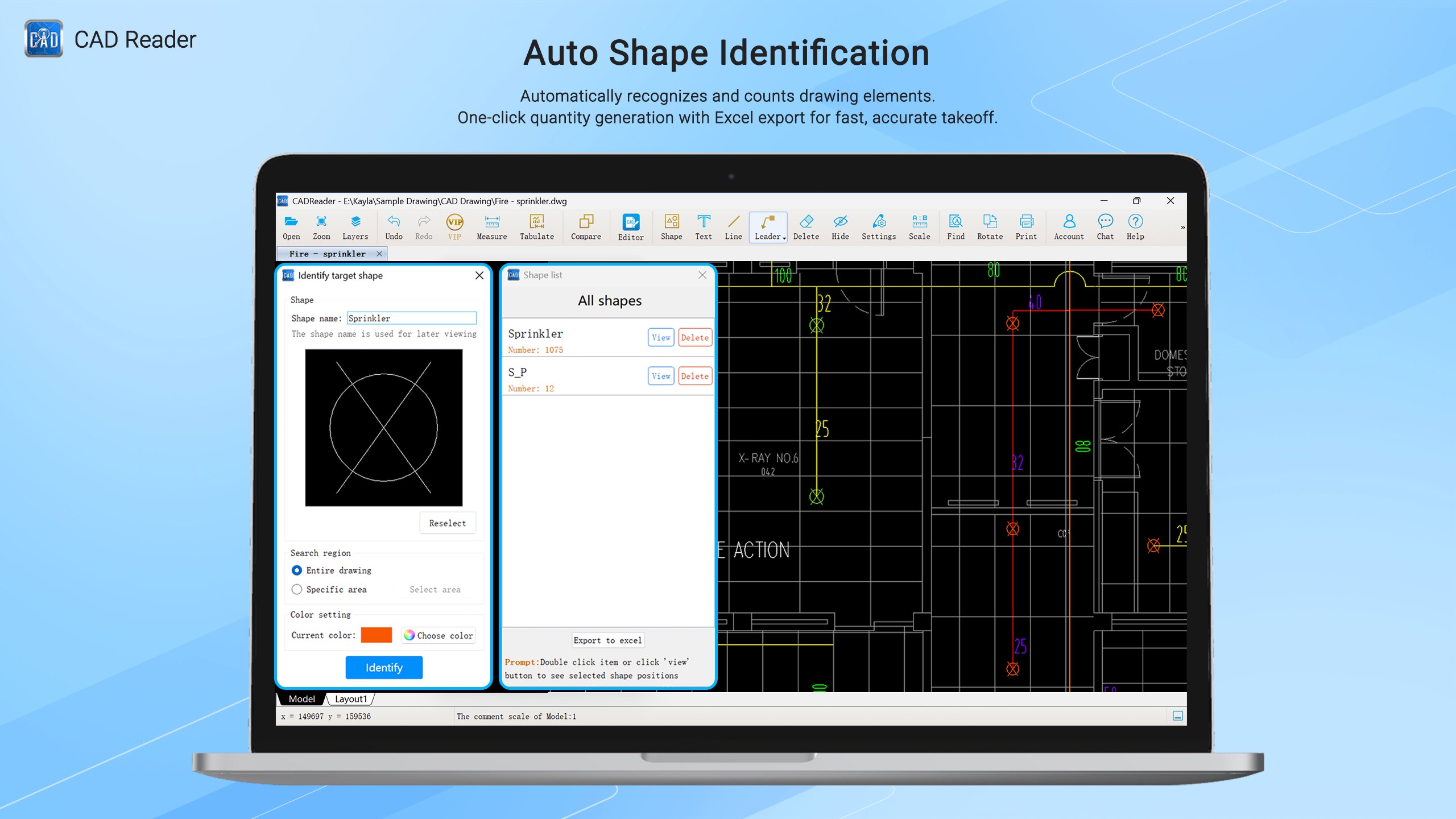Select the Fire - sprinkler document tab
Image resolution: width=1456 pixels, height=819 pixels.
(327, 254)
